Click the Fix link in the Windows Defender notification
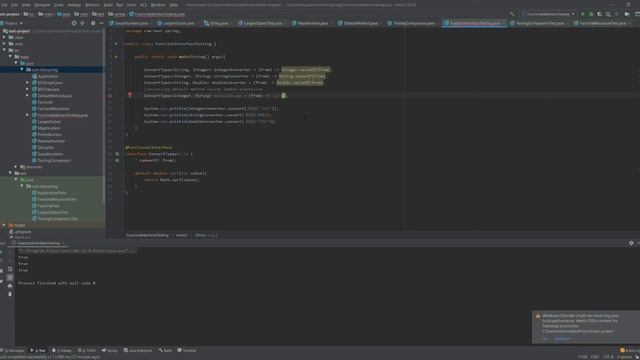Screen dimensions: 640x360 (x=545, y=339)
